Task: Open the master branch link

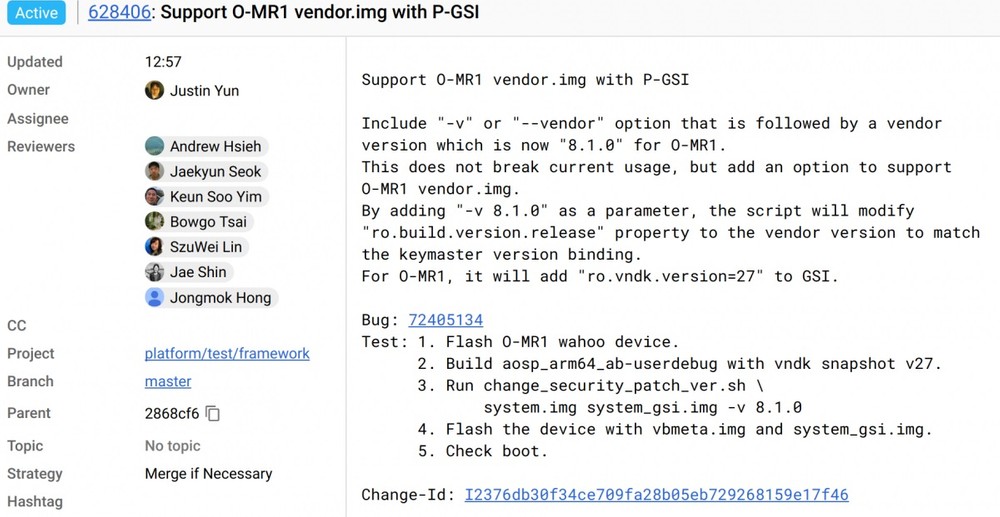Action: [x=168, y=381]
